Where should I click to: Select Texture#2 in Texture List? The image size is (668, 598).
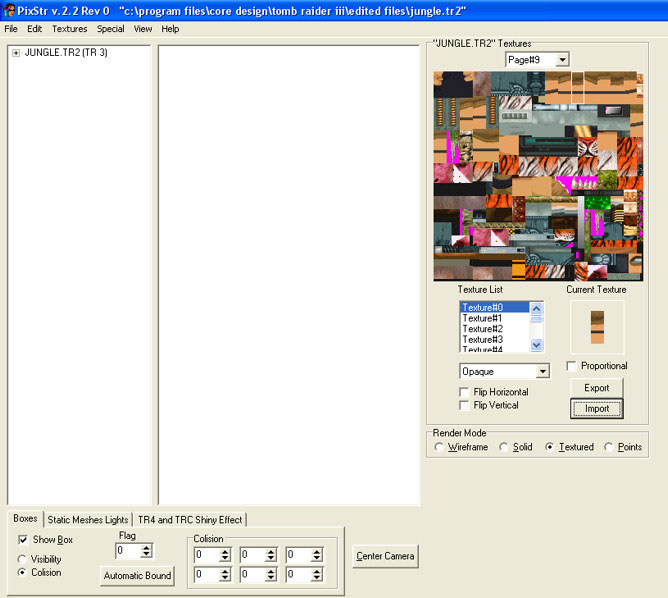pos(495,329)
